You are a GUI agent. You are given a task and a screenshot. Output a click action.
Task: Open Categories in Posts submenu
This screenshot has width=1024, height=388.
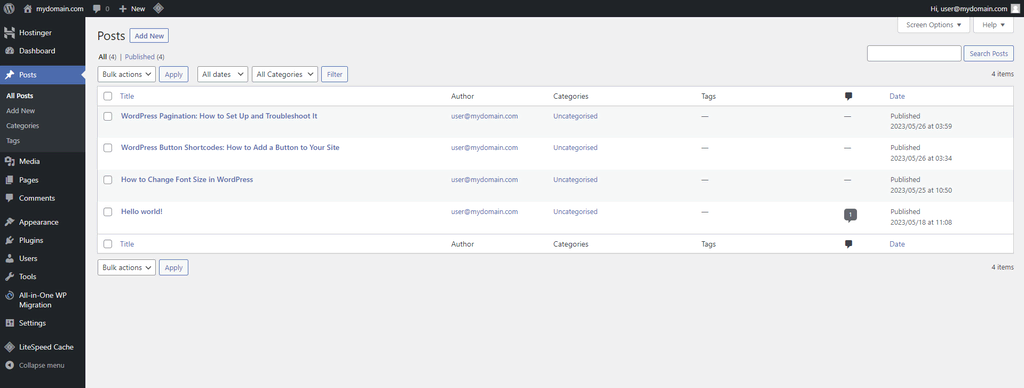[23, 126]
